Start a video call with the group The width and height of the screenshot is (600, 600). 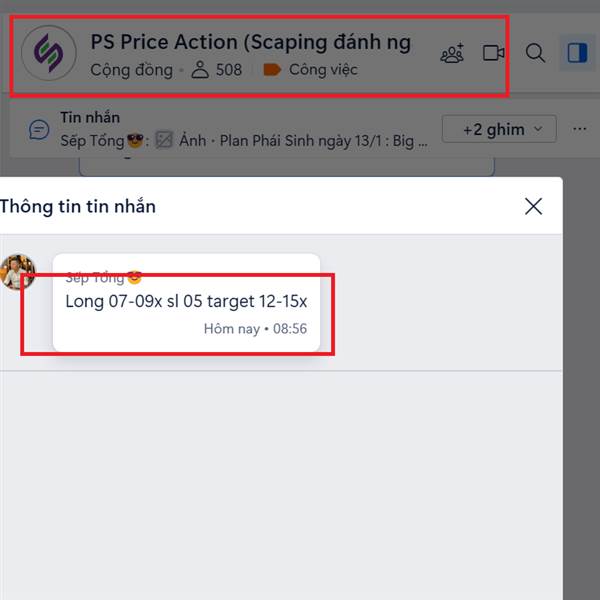(x=493, y=53)
